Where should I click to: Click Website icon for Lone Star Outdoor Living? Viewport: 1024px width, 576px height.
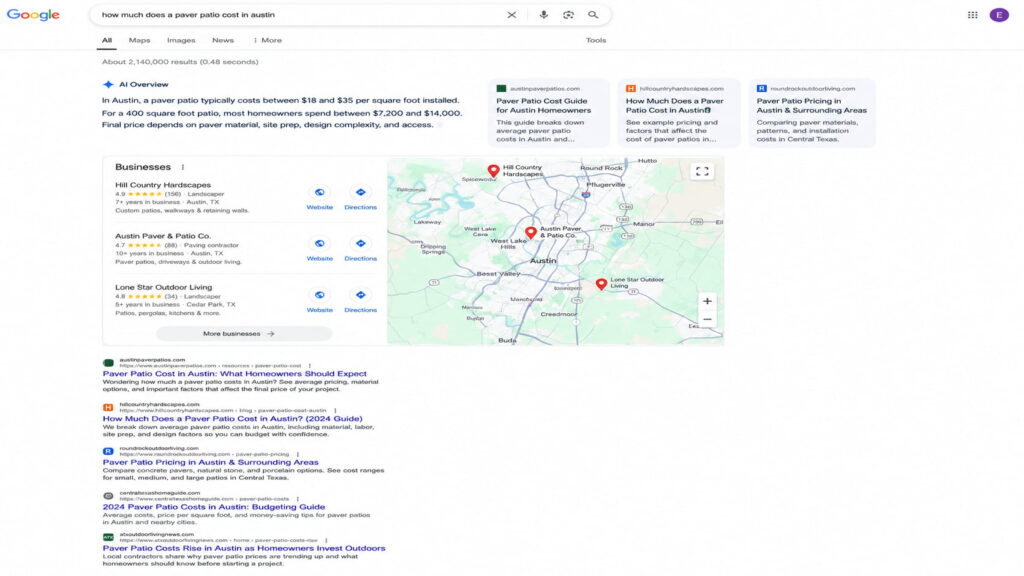coord(319,295)
